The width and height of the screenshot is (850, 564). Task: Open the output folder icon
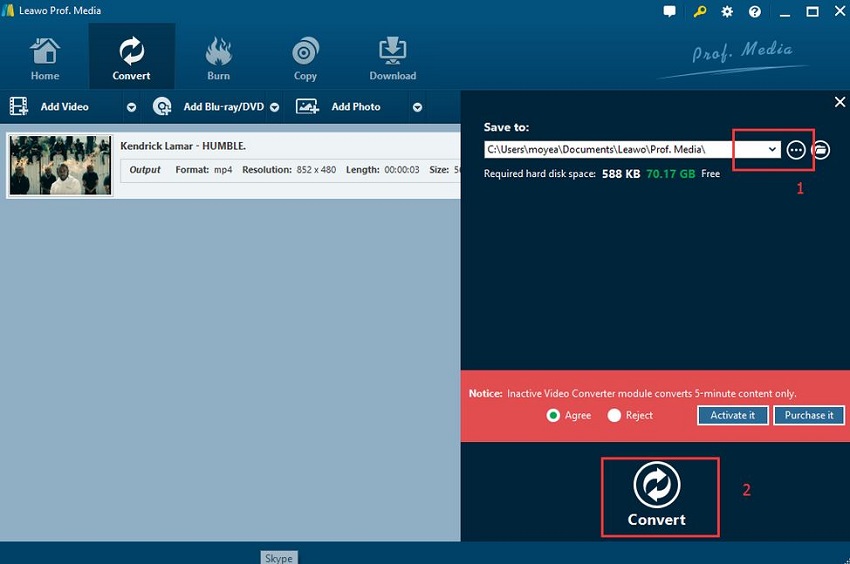point(821,150)
